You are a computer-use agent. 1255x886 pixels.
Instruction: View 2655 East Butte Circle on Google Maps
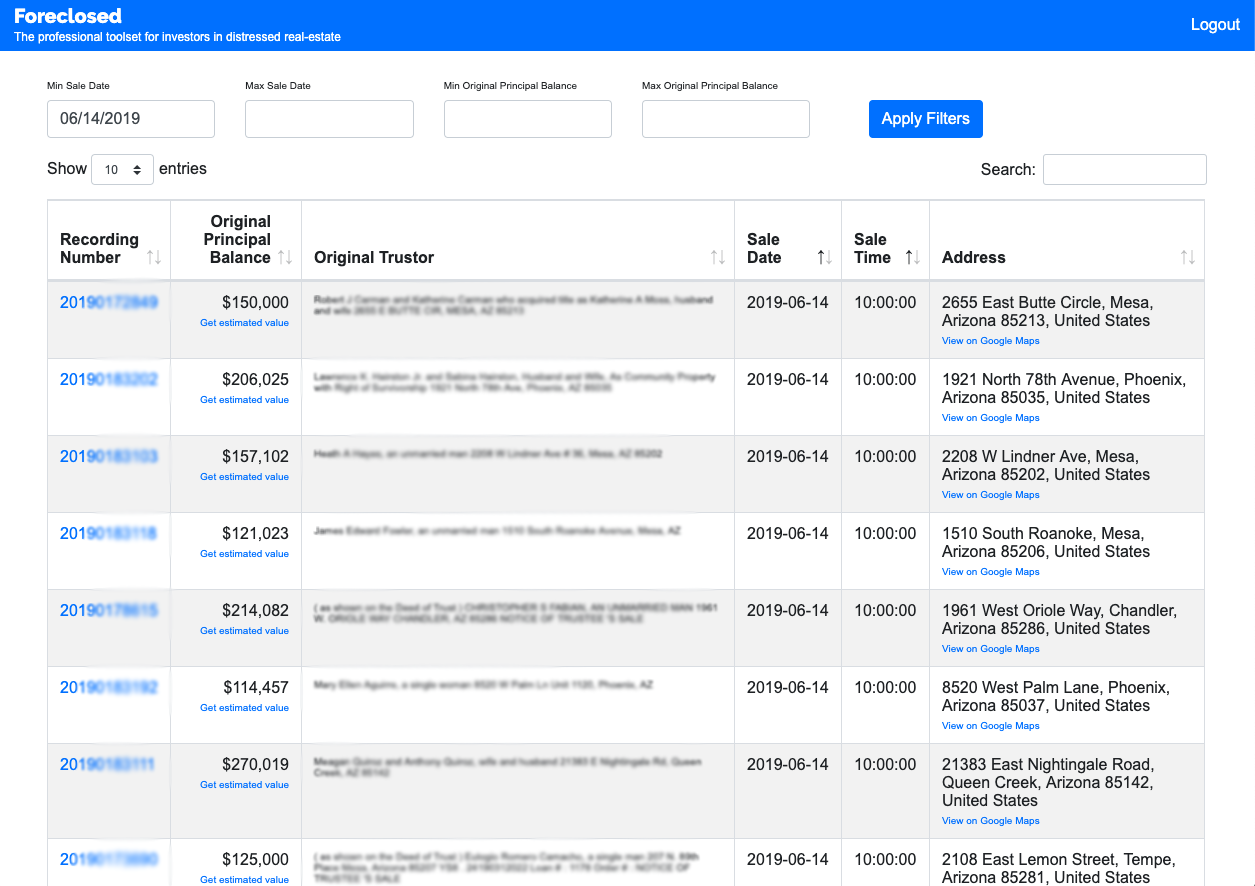[x=990, y=341]
